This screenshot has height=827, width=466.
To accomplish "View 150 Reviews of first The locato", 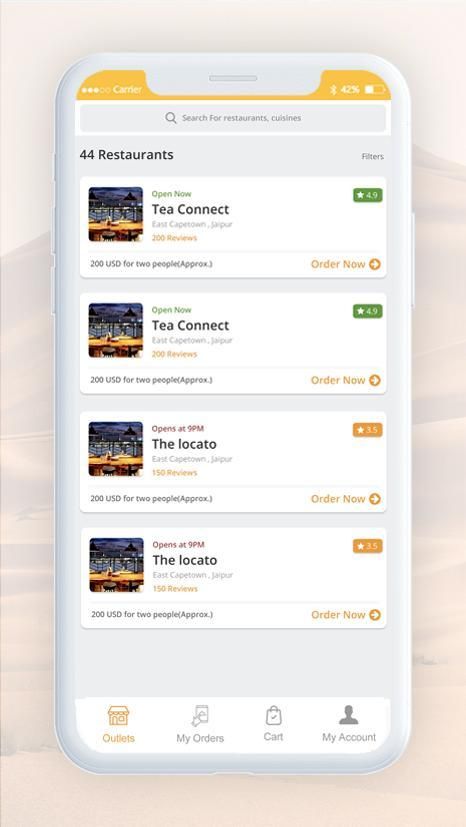I will coord(174,473).
